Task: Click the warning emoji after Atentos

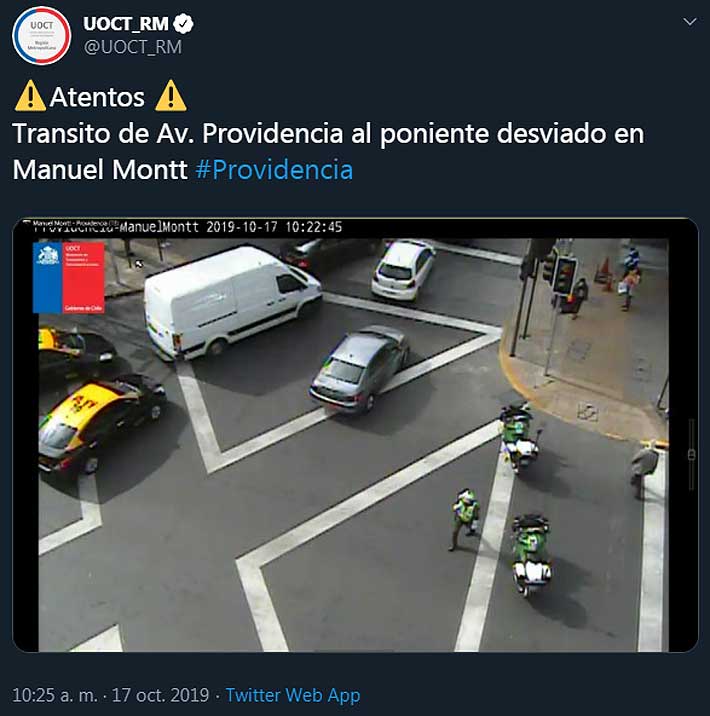Action: [x=171, y=96]
